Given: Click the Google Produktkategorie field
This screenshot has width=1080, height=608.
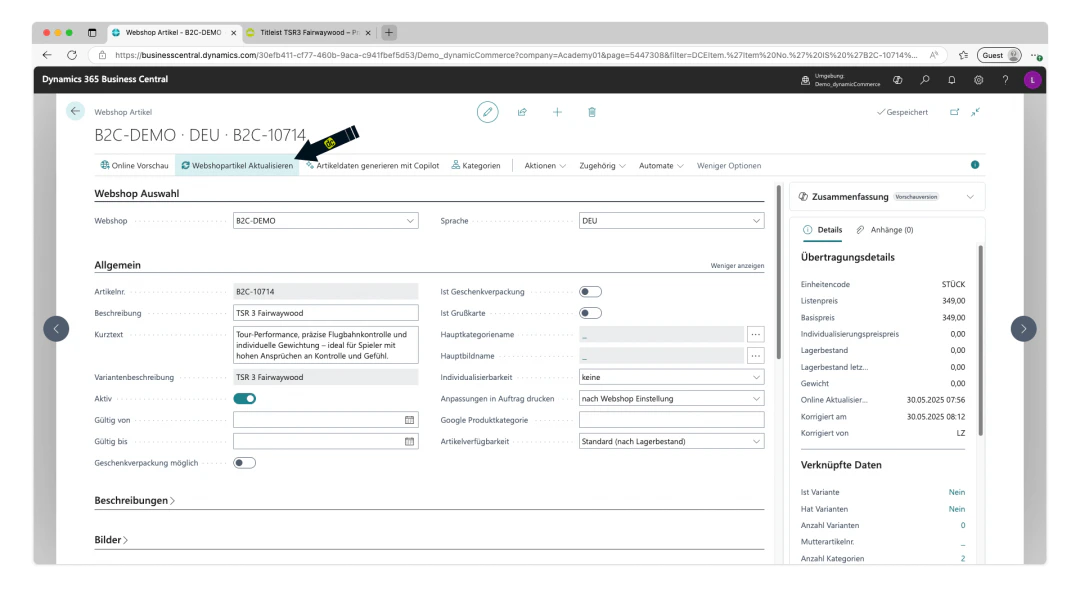Looking at the screenshot, I should pyautogui.click(x=671, y=420).
